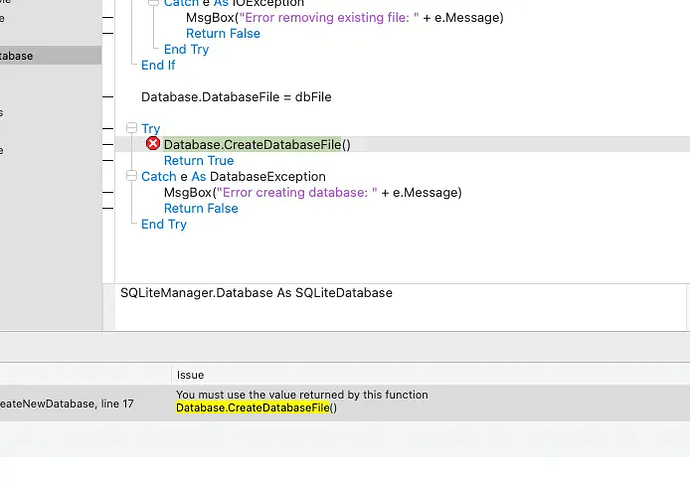Viewport: 690px width, 485px height.
Task: Collapse the Catch e As DatabaseException block
Action: click(x=131, y=177)
